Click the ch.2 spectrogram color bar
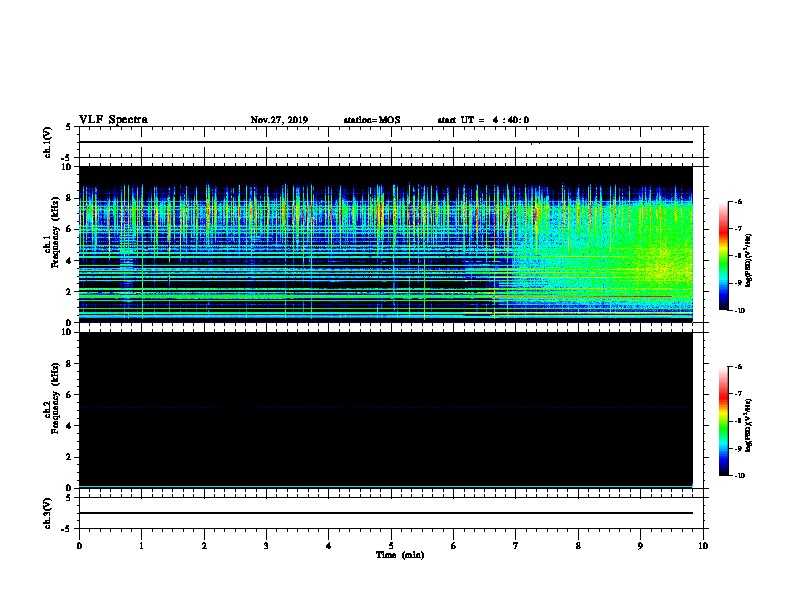Viewport: 792px width, 612px height. pyautogui.click(x=725, y=421)
